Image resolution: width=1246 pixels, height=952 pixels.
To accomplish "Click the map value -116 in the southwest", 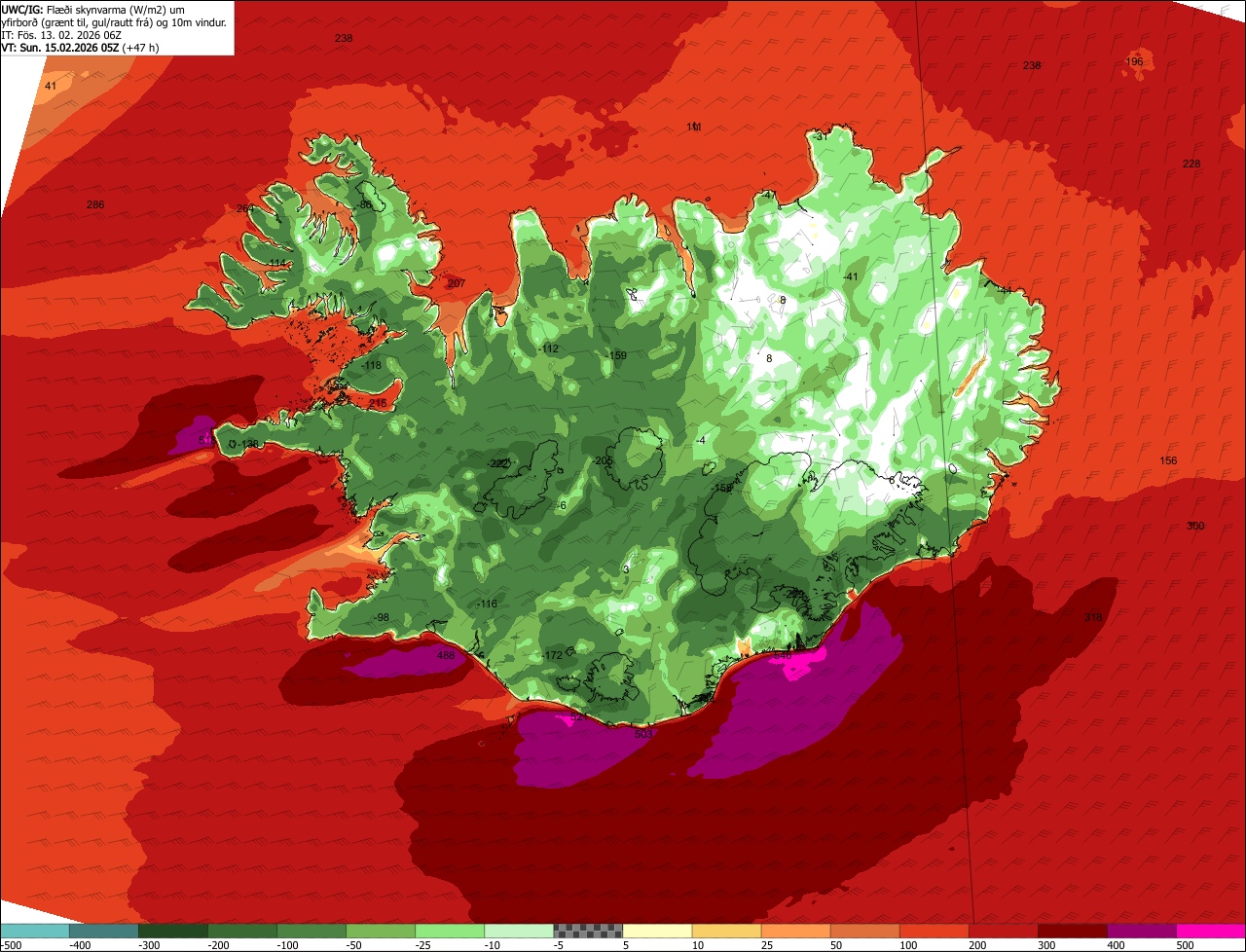I will click(488, 604).
